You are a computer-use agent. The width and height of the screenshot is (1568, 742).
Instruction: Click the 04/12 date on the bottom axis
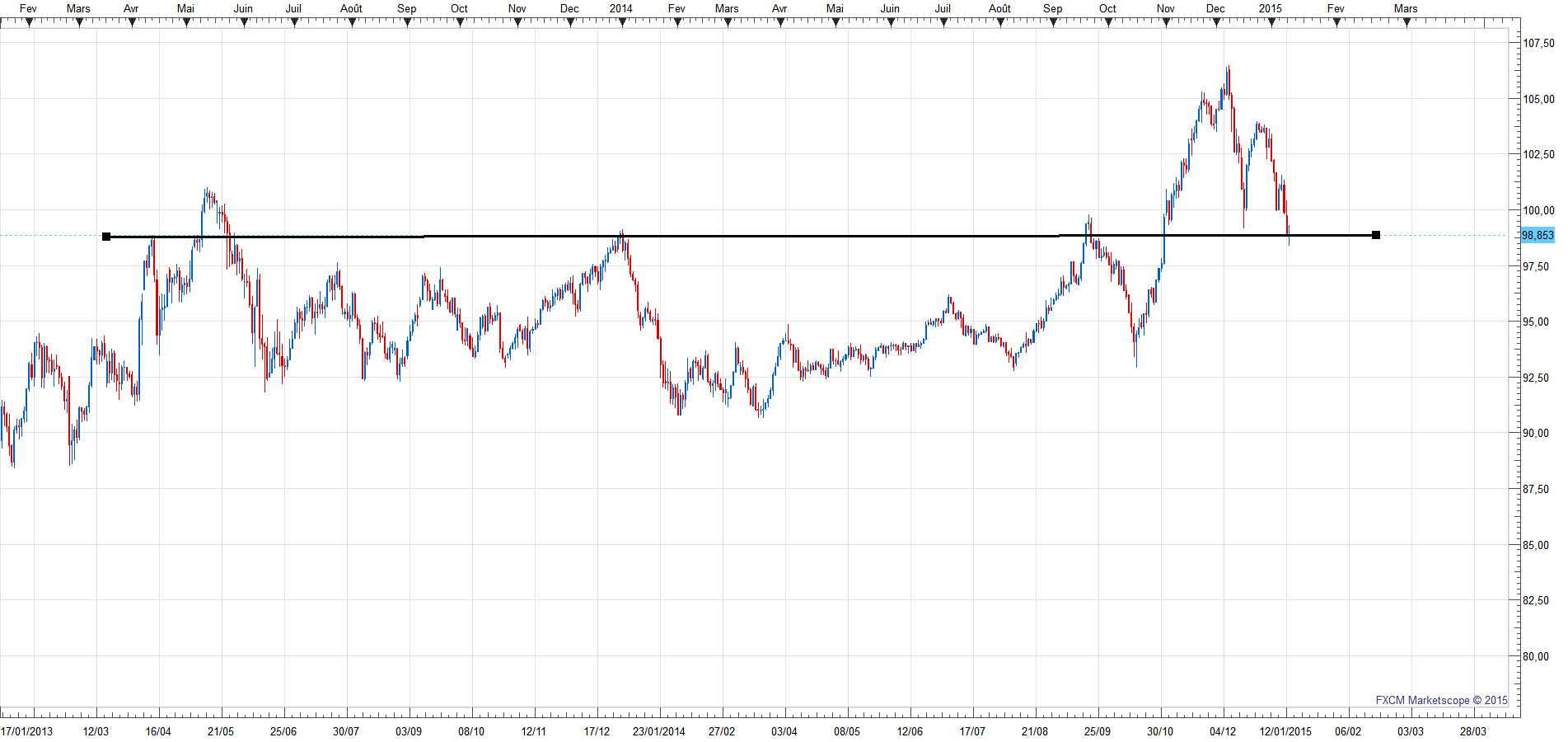1223,731
